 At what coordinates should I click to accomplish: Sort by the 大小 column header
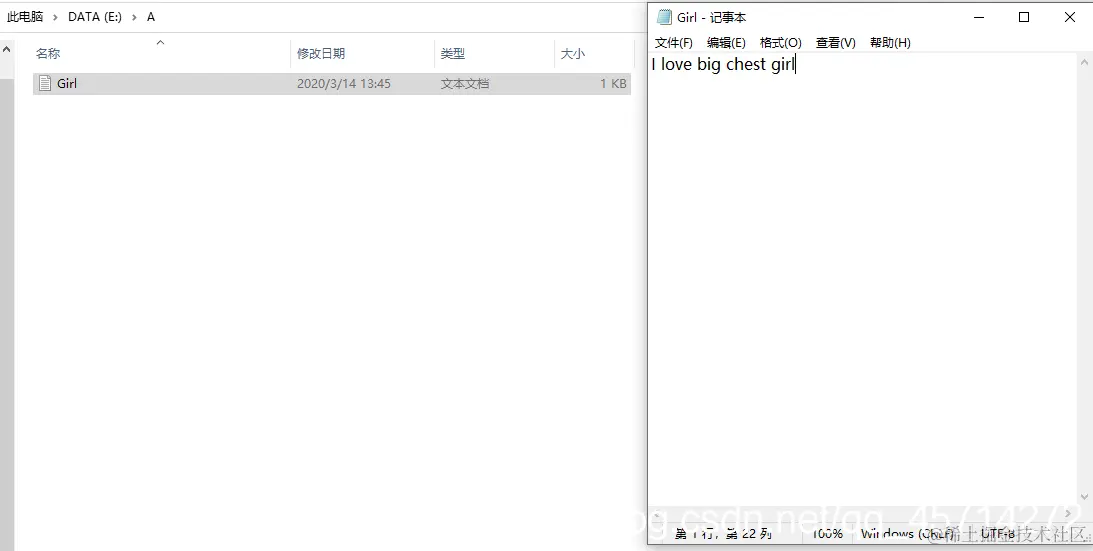pyautogui.click(x=572, y=54)
